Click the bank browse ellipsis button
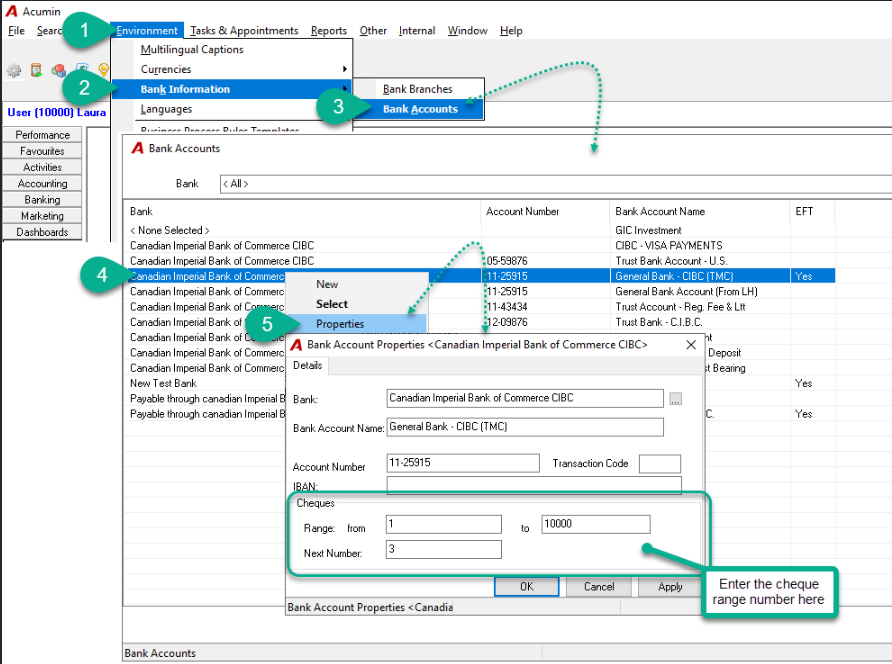Screen dimensions: 892x664 pyautogui.click(x=675, y=399)
